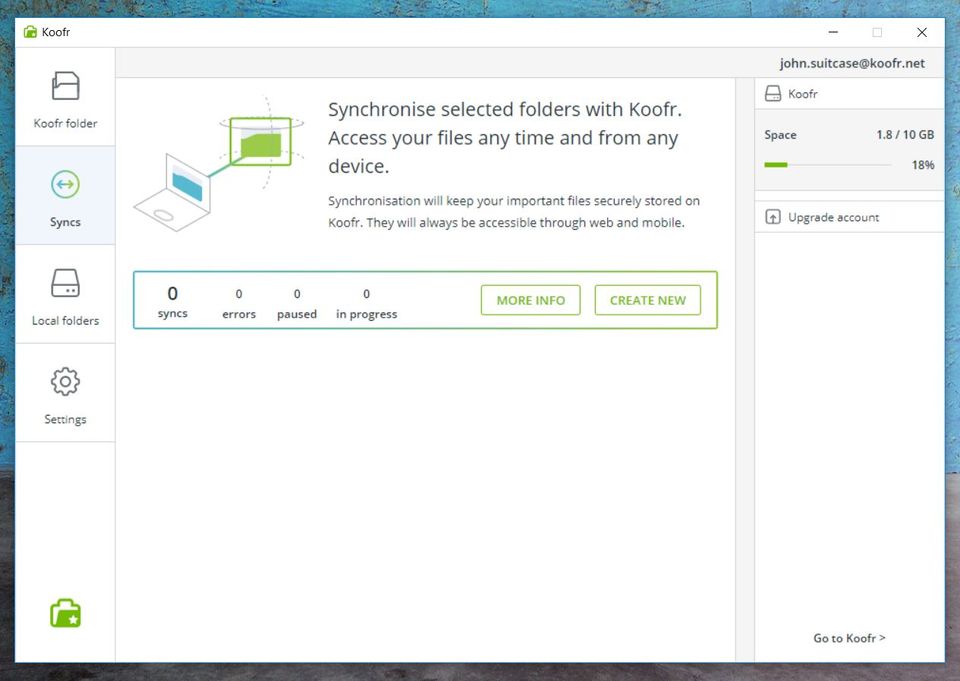Click the CREATE NEW button
The width and height of the screenshot is (960, 681).
[648, 300]
